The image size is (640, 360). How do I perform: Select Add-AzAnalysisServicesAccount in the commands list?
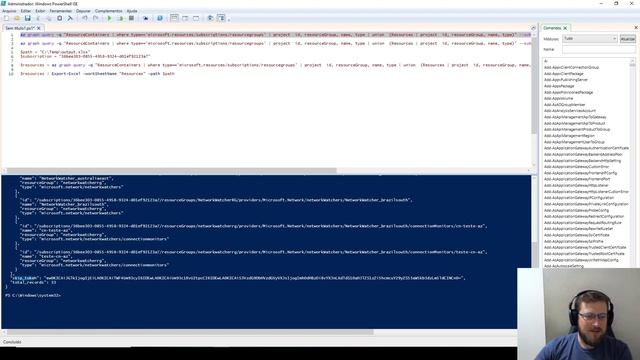[569, 111]
